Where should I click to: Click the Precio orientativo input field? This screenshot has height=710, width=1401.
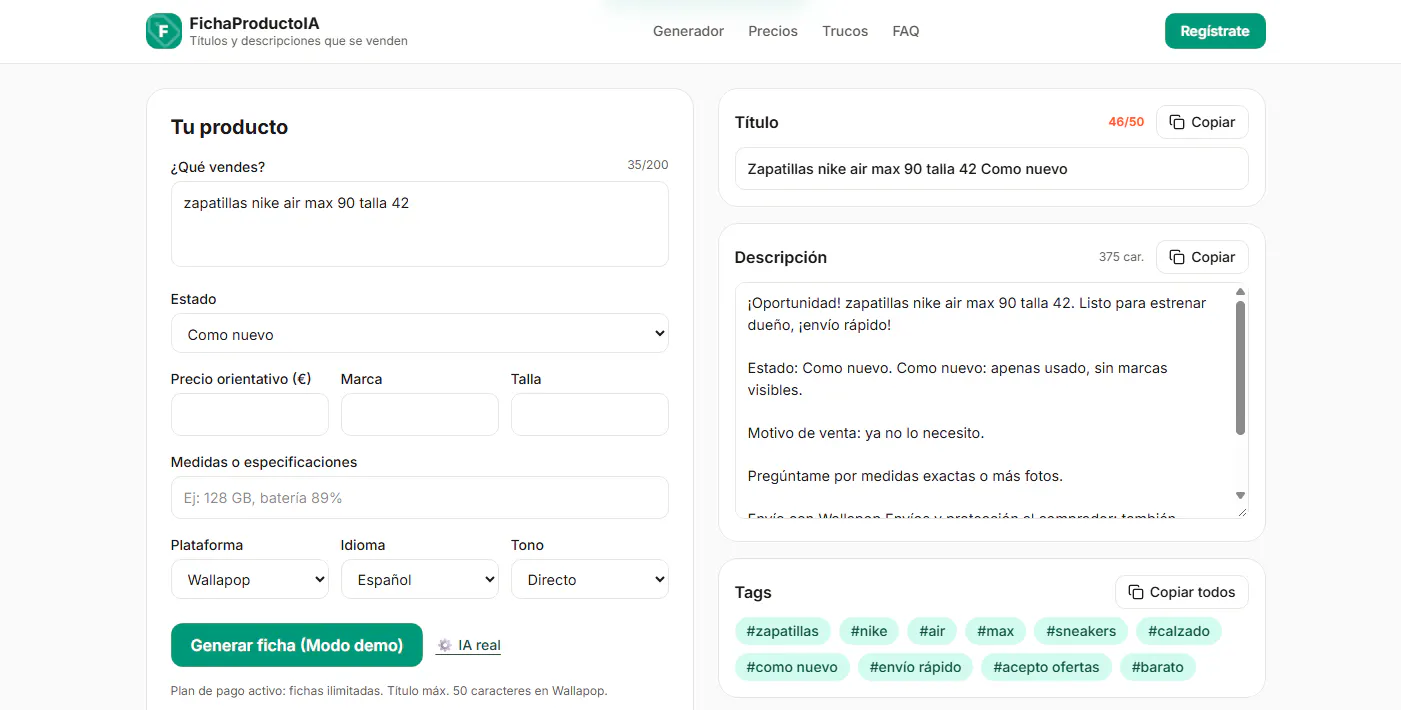click(250, 414)
